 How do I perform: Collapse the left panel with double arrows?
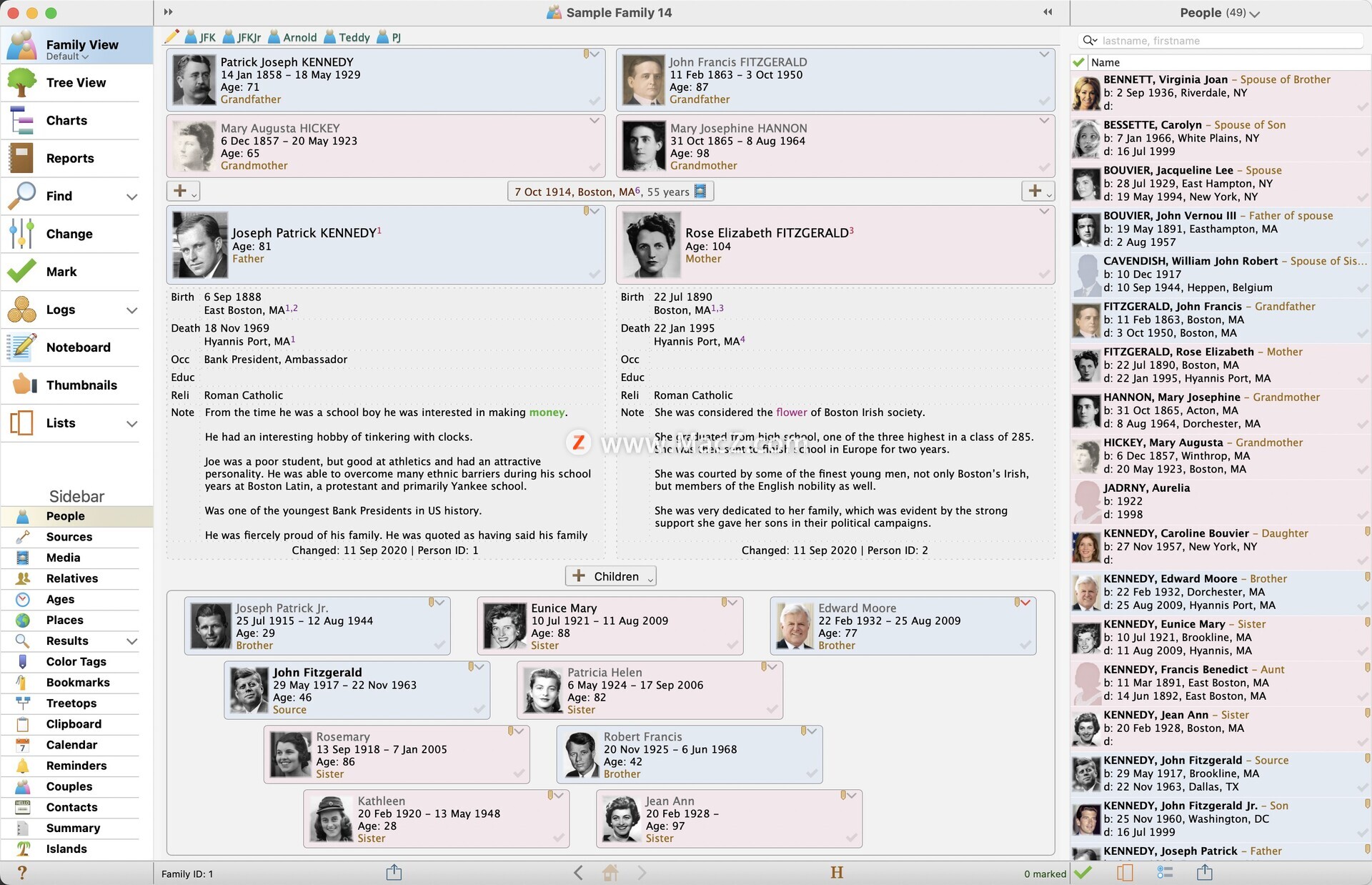(x=169, y=12)
